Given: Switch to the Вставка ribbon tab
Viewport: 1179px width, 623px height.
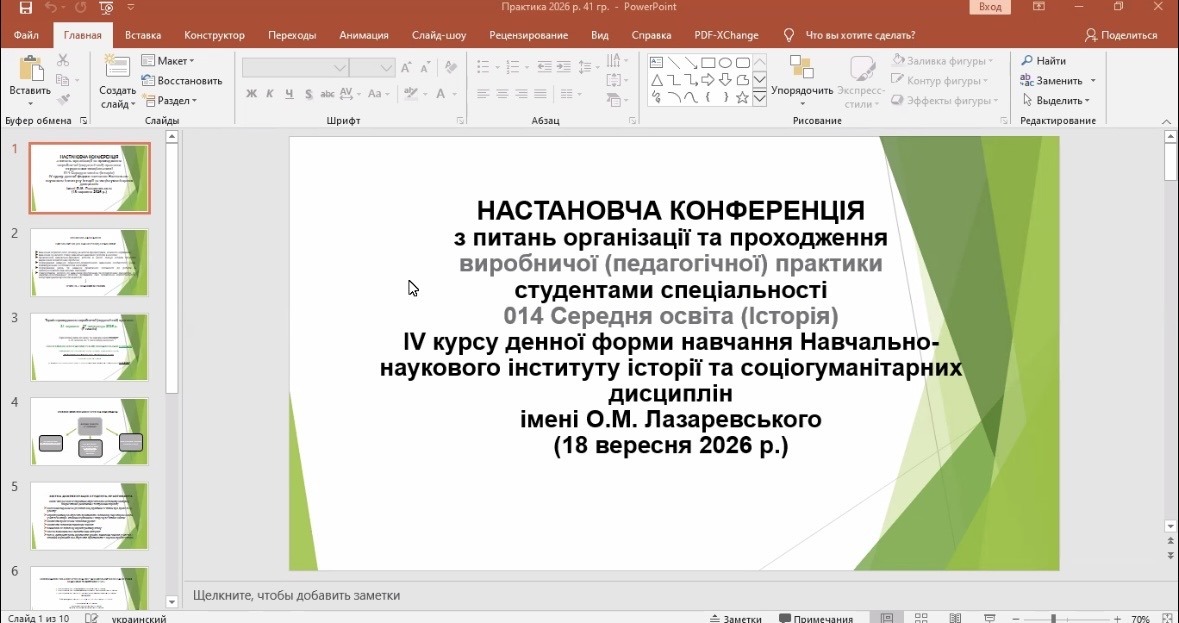Looking at the screenshot, I should click(x=143, y=35).
